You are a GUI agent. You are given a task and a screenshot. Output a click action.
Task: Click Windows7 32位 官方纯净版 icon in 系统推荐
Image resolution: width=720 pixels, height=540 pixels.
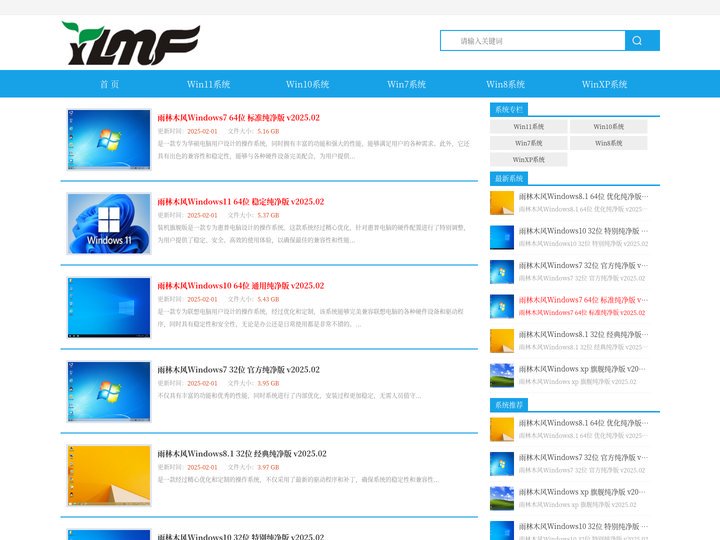(502, 464)
